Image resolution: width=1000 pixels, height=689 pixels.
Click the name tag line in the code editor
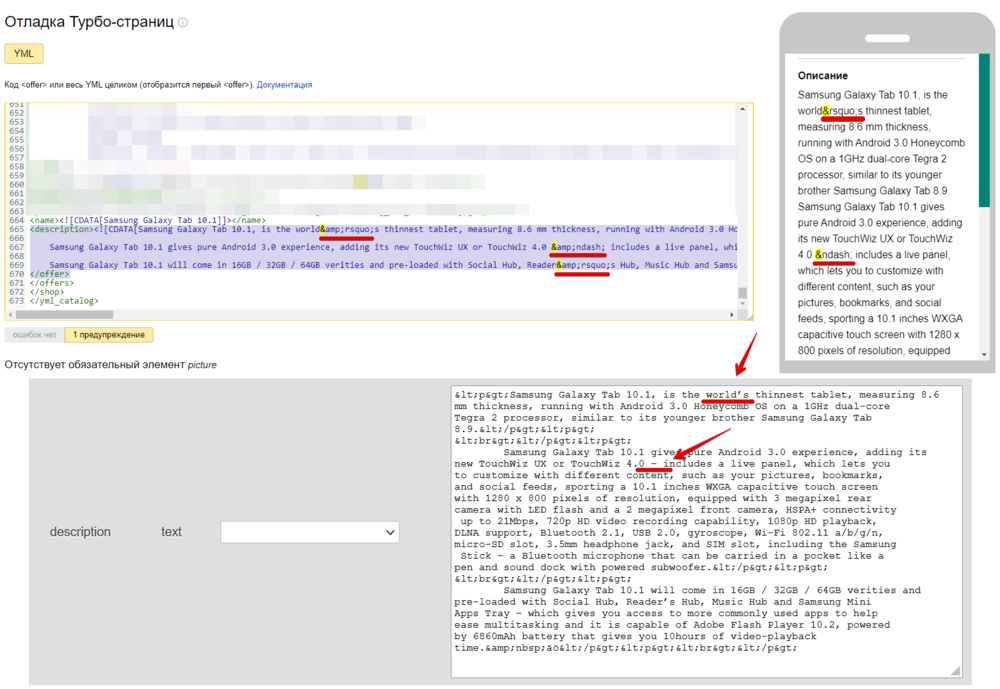148,220
